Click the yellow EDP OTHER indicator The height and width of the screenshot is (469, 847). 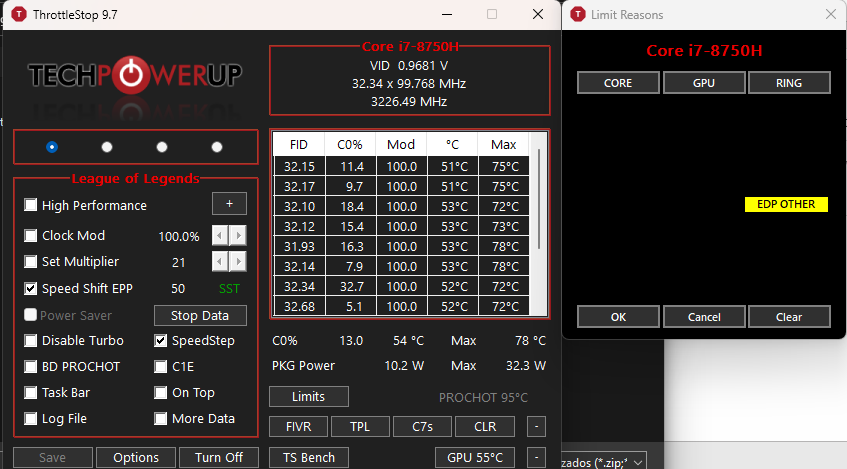[x=786, y=204]
